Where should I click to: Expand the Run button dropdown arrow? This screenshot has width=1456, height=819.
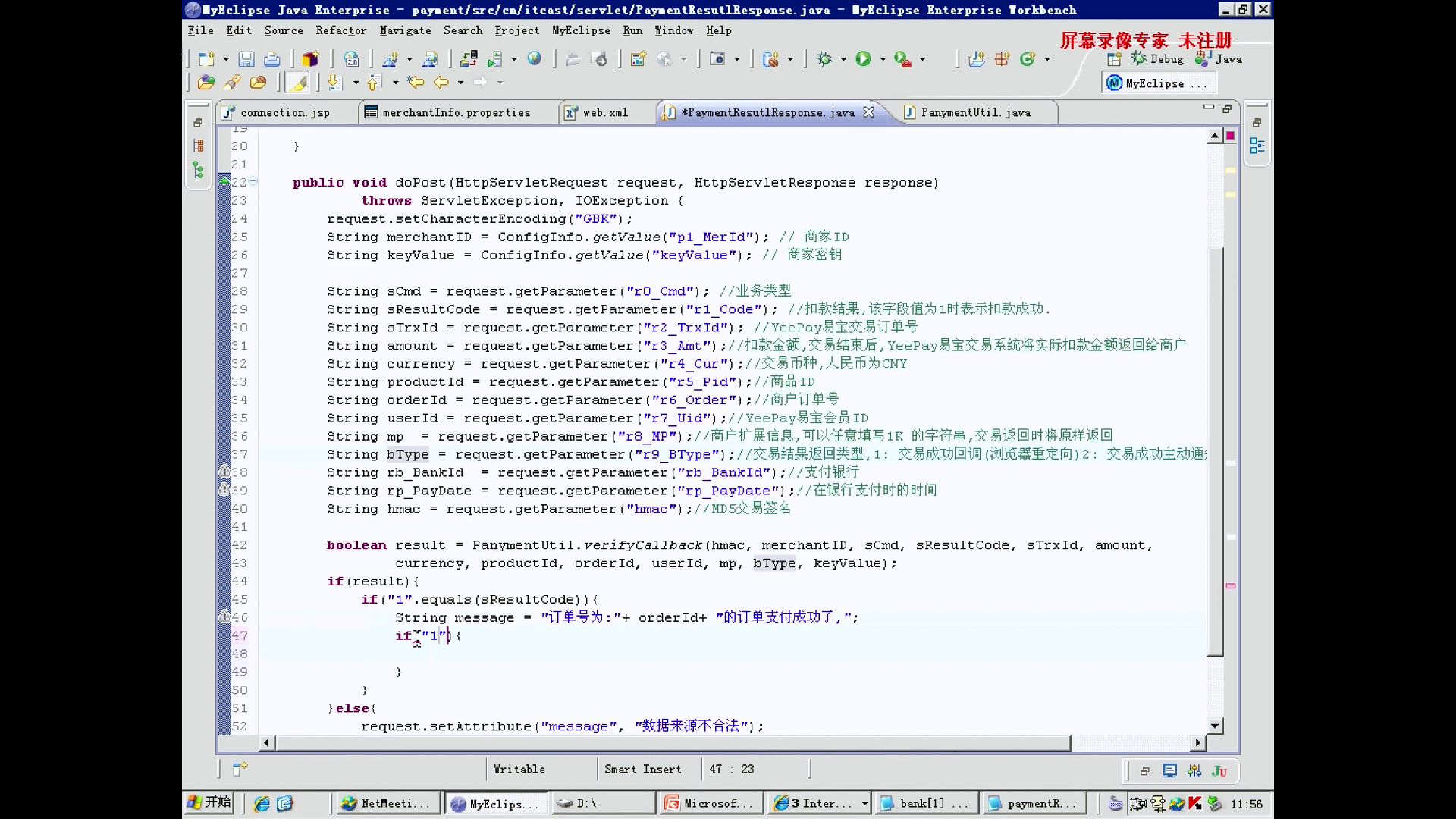pyautogui.click(x=883, y=59)
